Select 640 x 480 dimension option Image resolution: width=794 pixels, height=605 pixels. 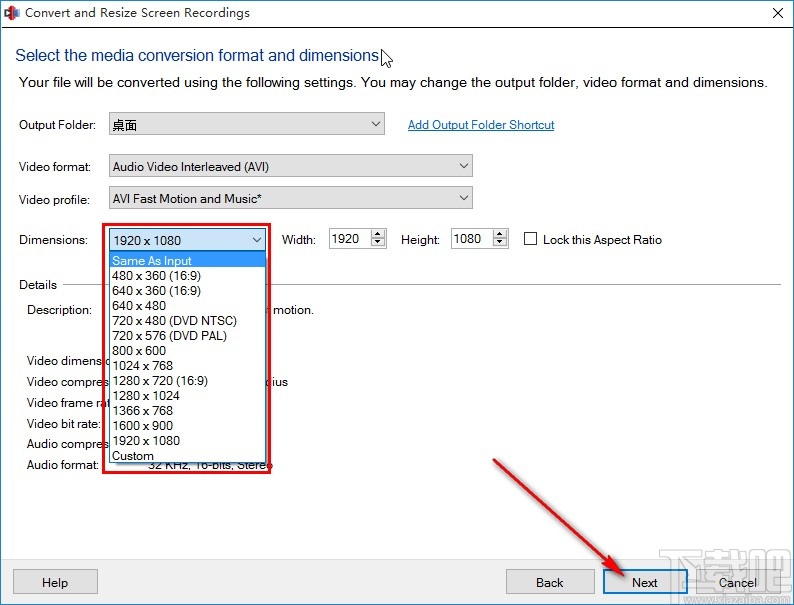coord(187,305)
